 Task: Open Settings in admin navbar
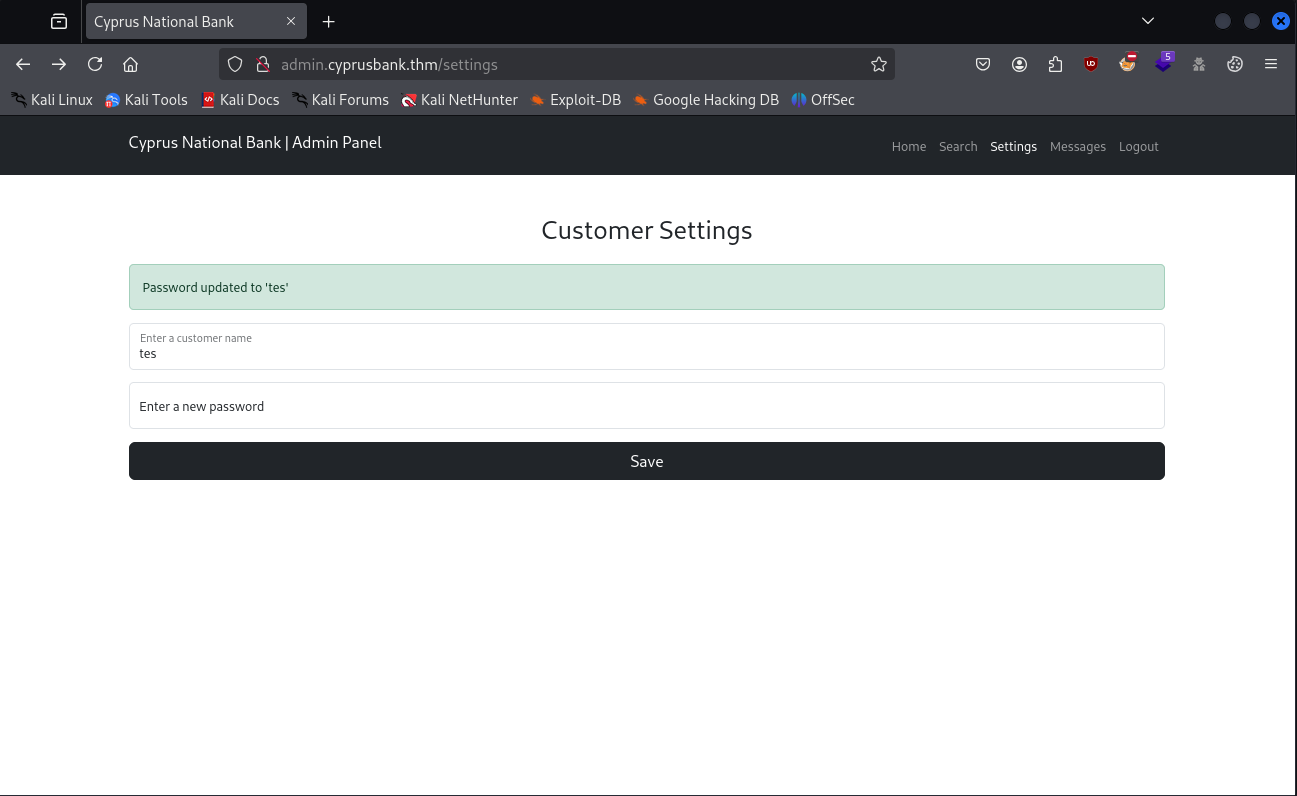click(x=1013, y=146)
